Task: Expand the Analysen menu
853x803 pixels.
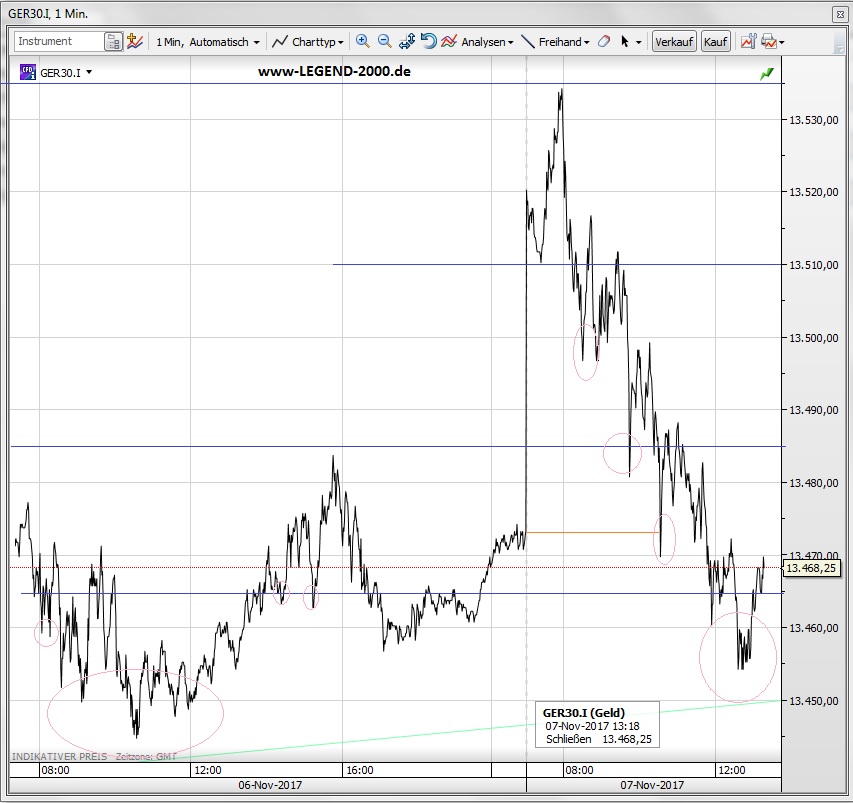Action: pos(478,42)
